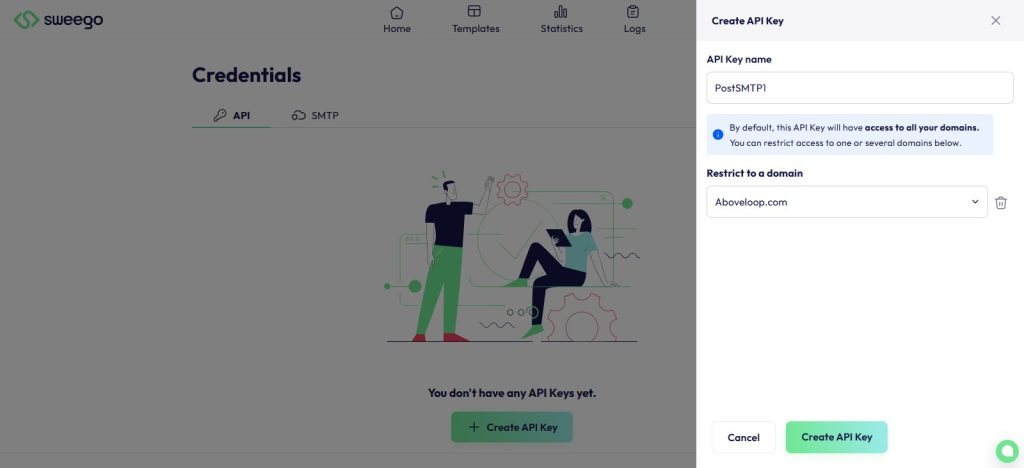Image resolution: width=1024 pixels, height=468 pixels.
Task: Switch to the SMTP credentials tab
Action: coord(315,116)
